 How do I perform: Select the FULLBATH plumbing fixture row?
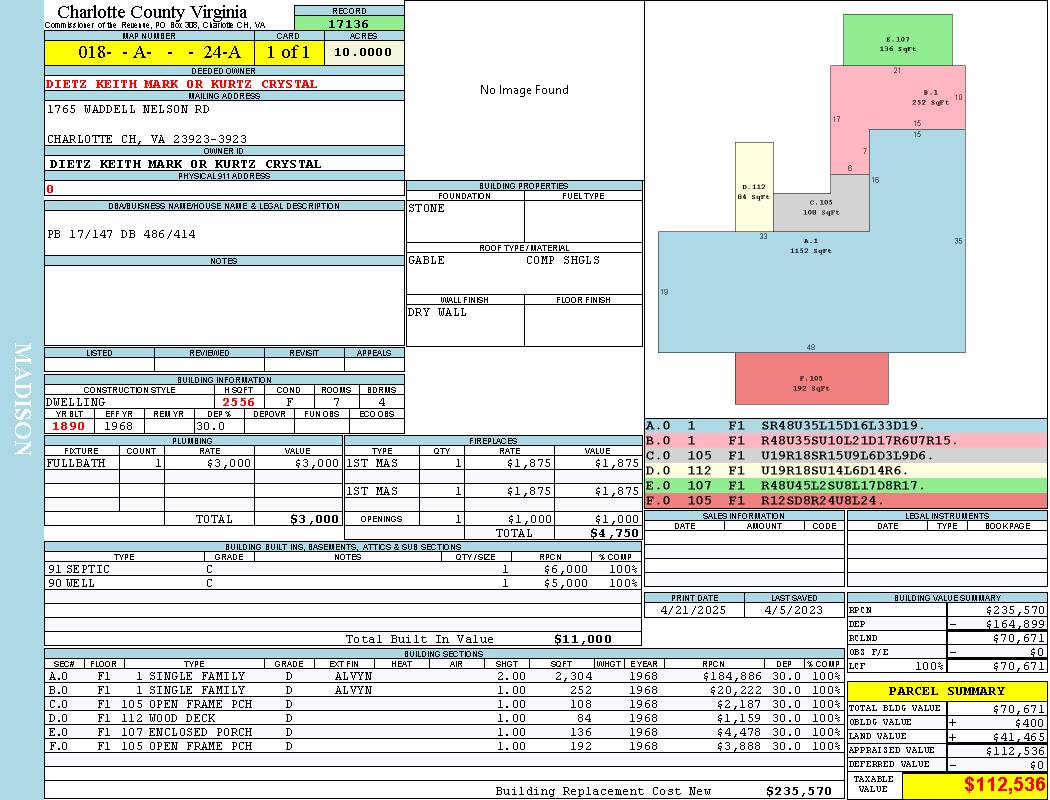tap(194, 463)
